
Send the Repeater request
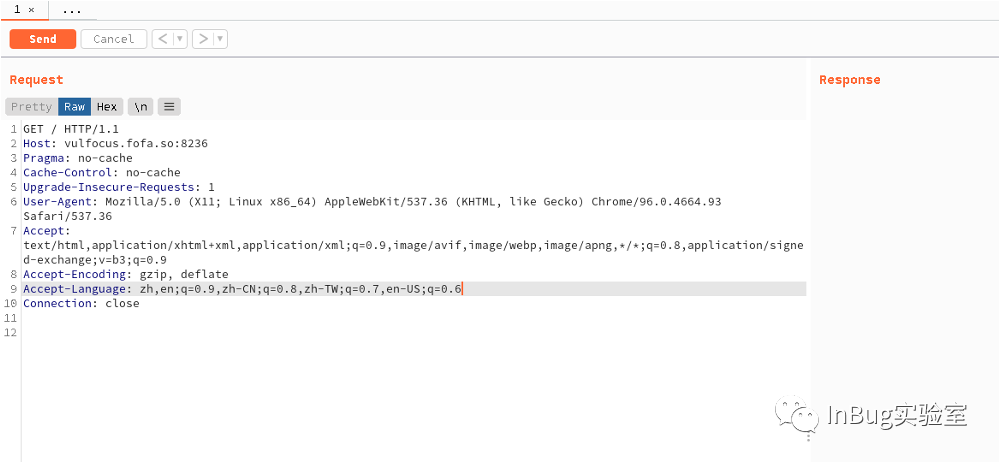43,39
